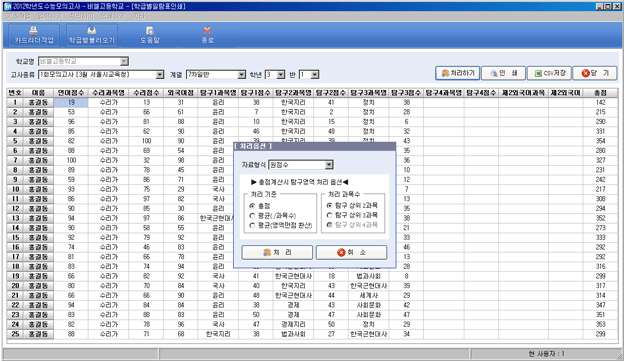Click the 탐구4과목명 column header
The image size is (625, 362).
tap(444, 92)
